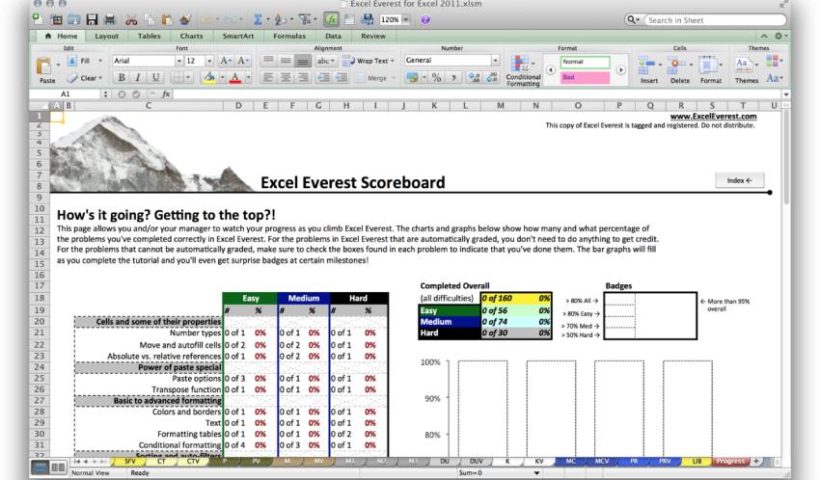Open the Formulas ribbon tab
The height and width of the screenshot is (480, 820).
tap(289, 36)
